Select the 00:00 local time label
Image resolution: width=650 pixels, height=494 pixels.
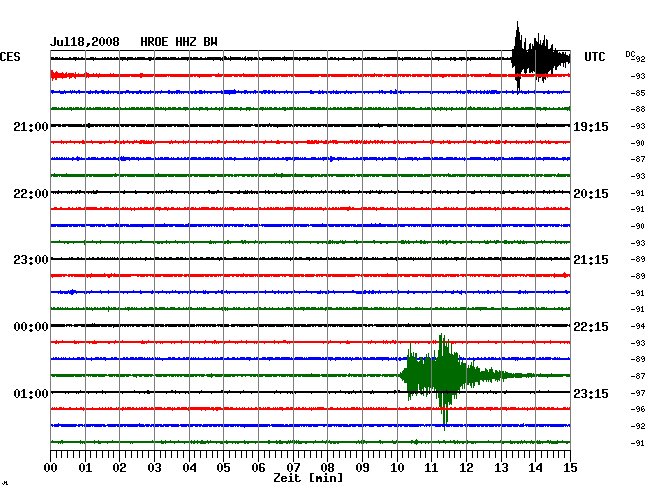[31, 327]
